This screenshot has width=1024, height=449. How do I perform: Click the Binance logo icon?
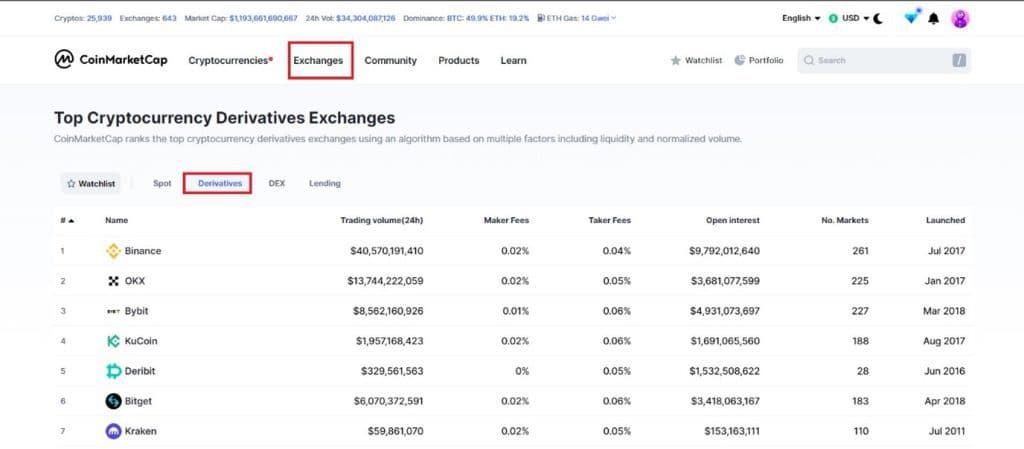[x=114, y=251]
